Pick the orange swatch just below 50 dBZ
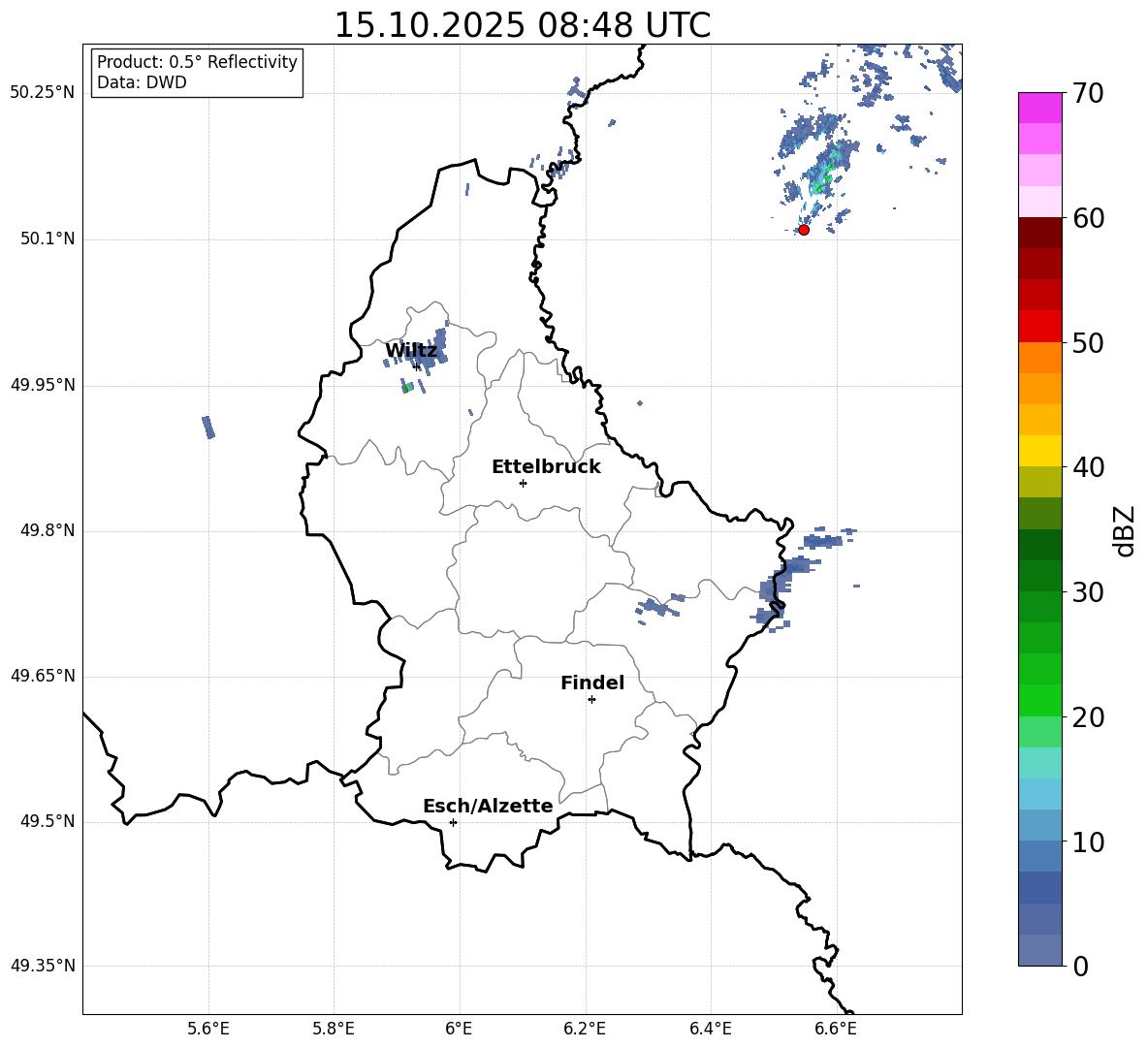Screen dimensions: 1148x1048 [1039, 358]
